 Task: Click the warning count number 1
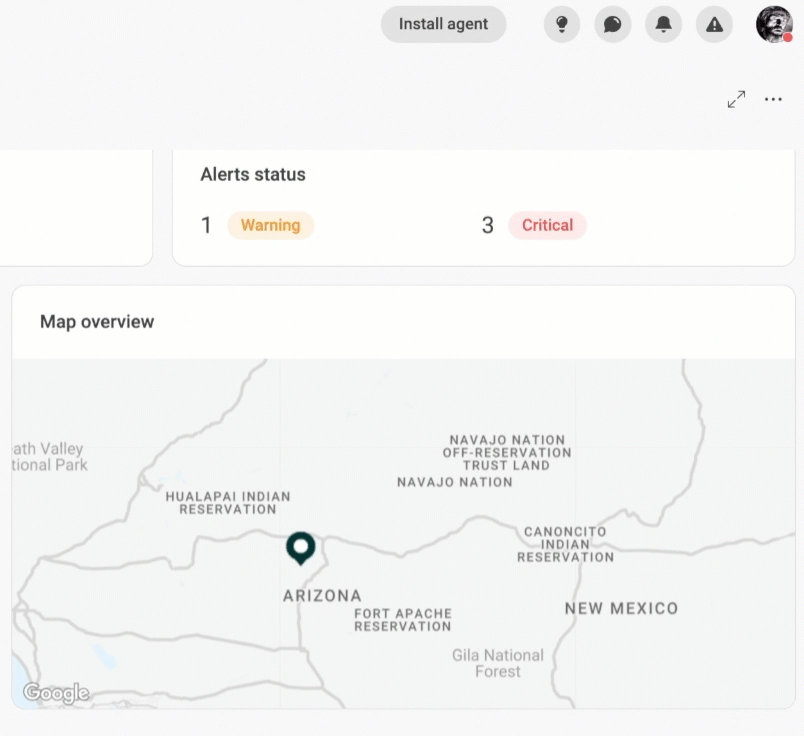click(206, 225)
